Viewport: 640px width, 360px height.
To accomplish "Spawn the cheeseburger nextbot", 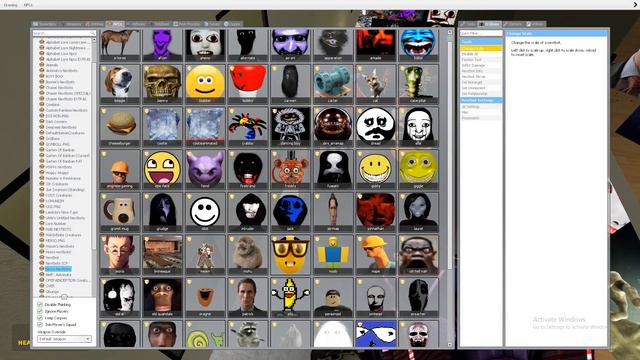I will (120, 126).
